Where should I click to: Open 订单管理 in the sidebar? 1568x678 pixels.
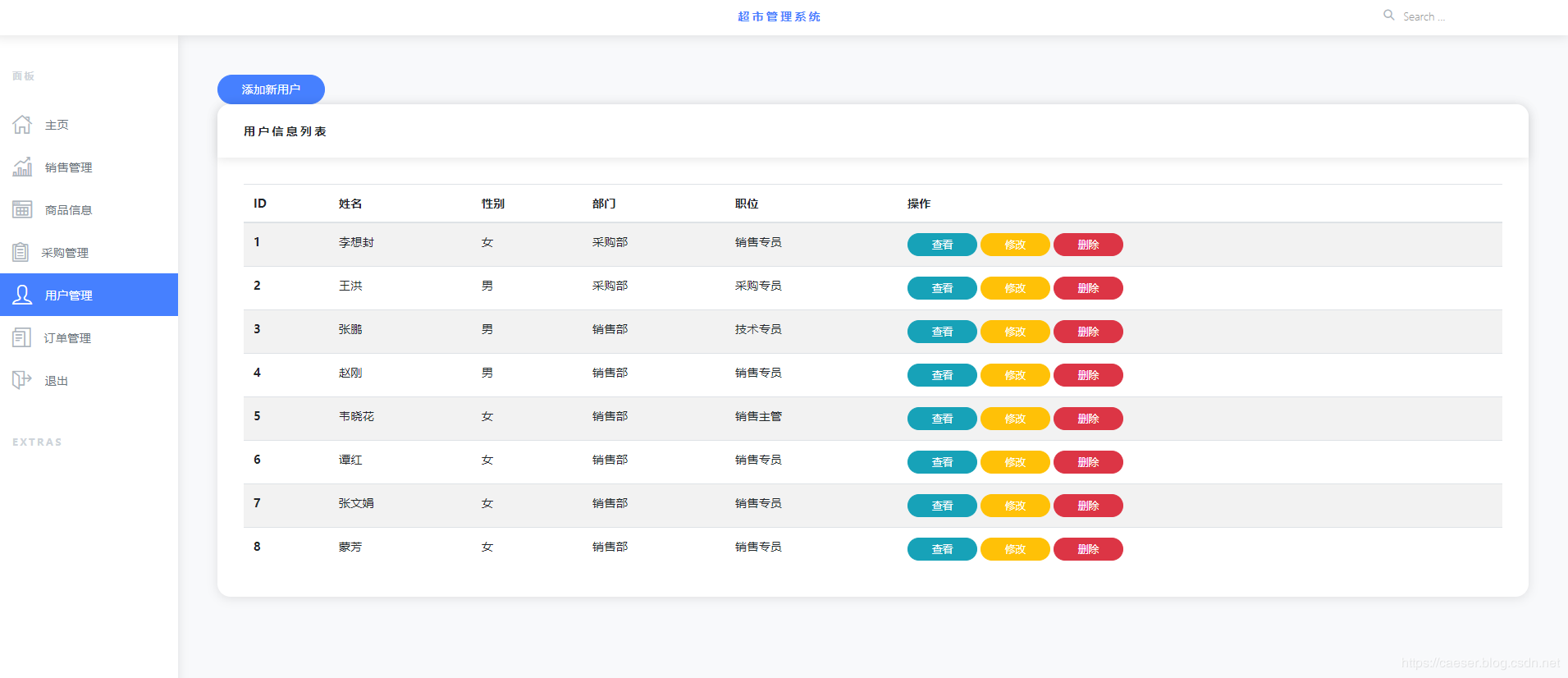[89, 338]
